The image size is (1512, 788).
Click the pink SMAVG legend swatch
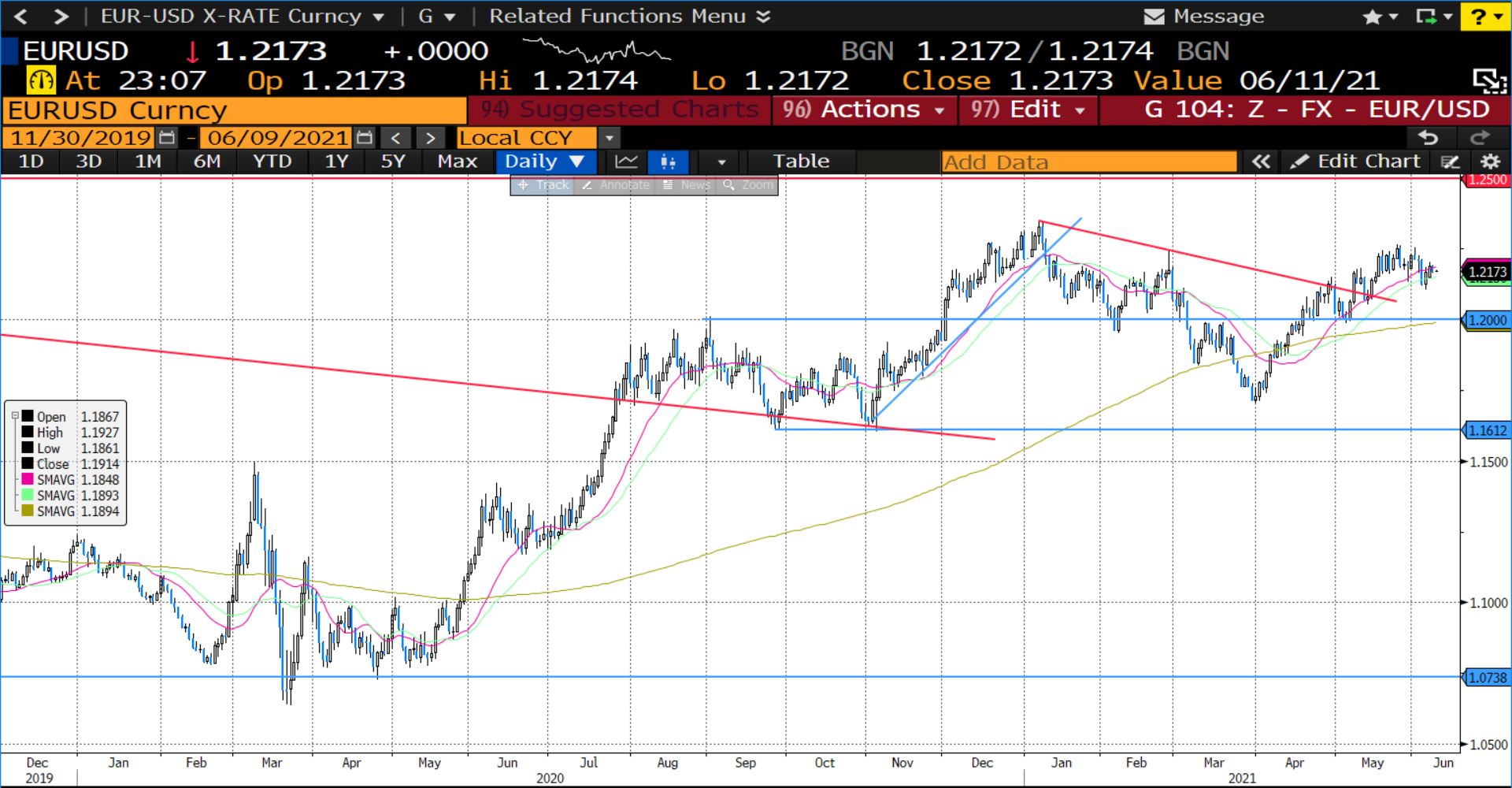point(28,479)
